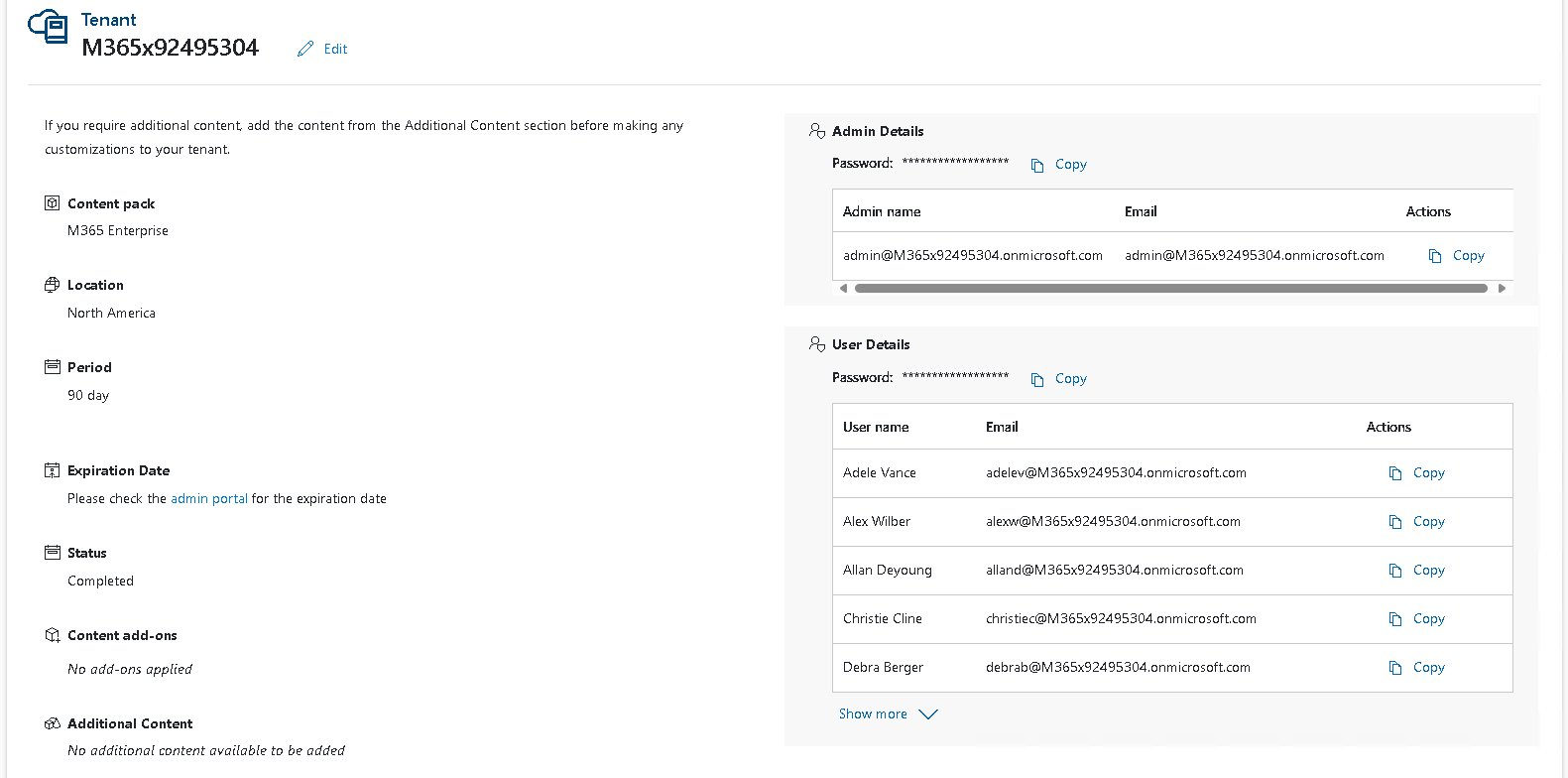
Task: Click the Show more chevron arrow
Action: click(928, 714)
